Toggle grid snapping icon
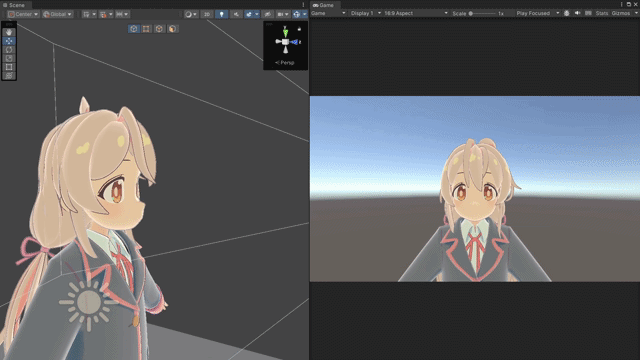This screenshot has height=360, width=640. coord(103,14)
